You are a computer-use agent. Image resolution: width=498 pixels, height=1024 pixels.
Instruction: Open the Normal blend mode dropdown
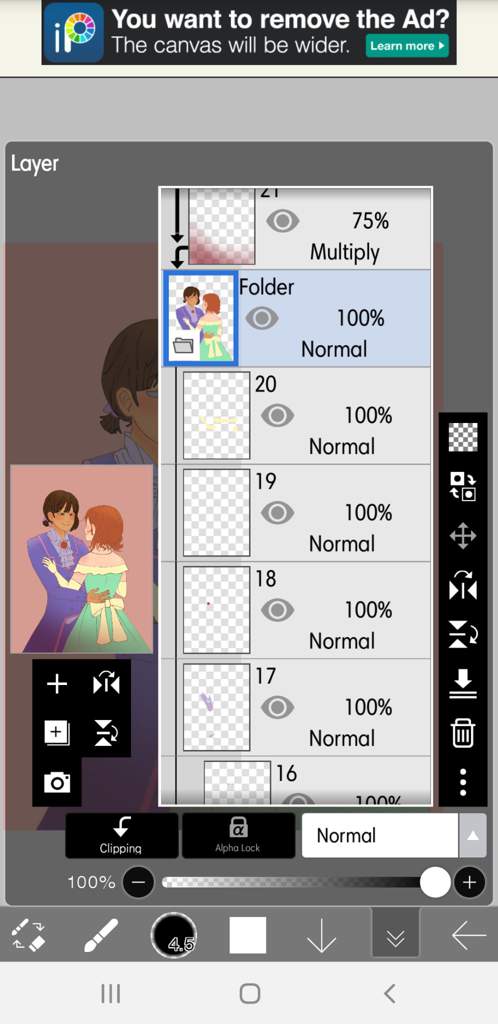point(380,835)
